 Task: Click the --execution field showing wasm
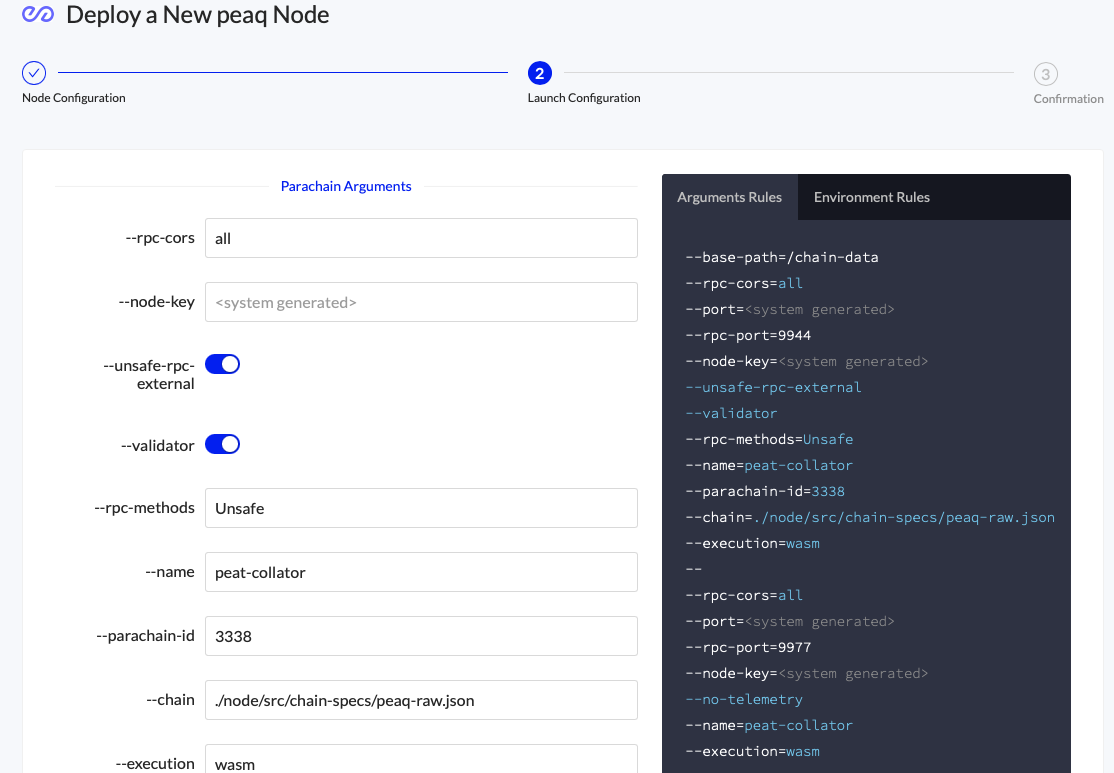pyautogui.click(x=421, y=760)
